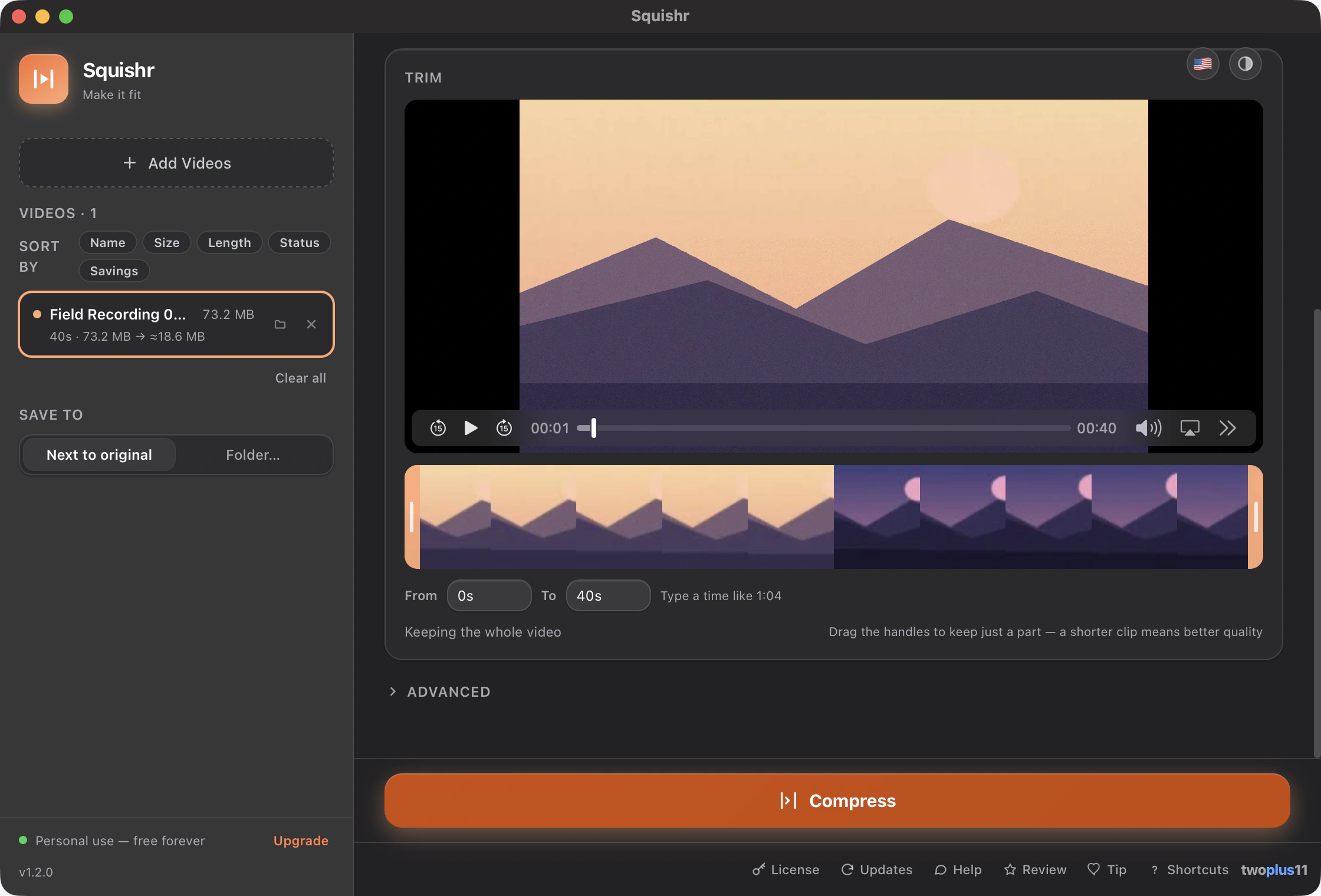The image size is (1321, 896).
Task: Open more playback controls double-chevron
Action: [x=1227, y=428]
